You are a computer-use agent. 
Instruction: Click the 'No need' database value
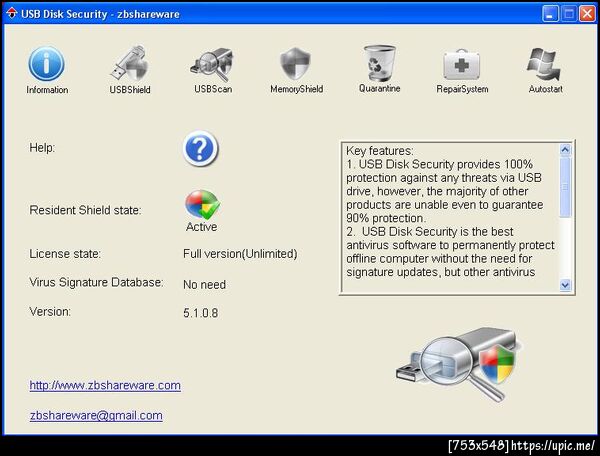(x=204, y=285)
